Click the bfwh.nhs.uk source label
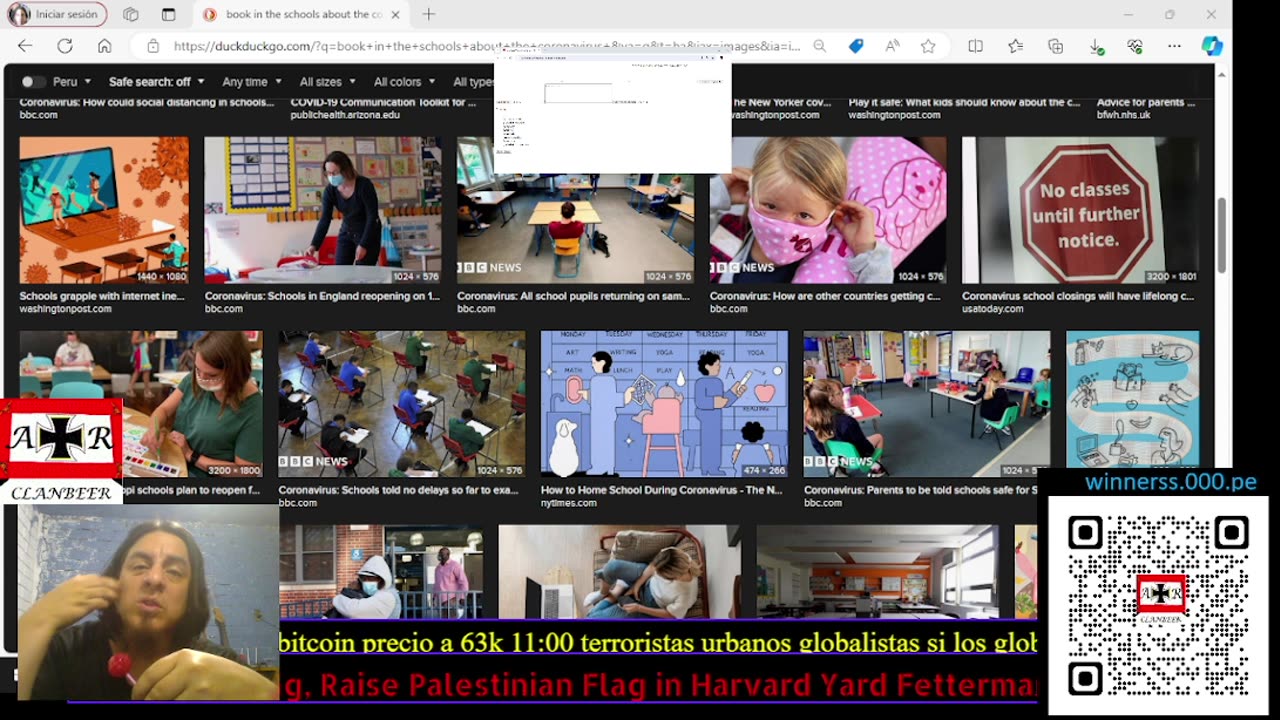Screen dimensions: 1280x720 click(x=1124, y=115)
